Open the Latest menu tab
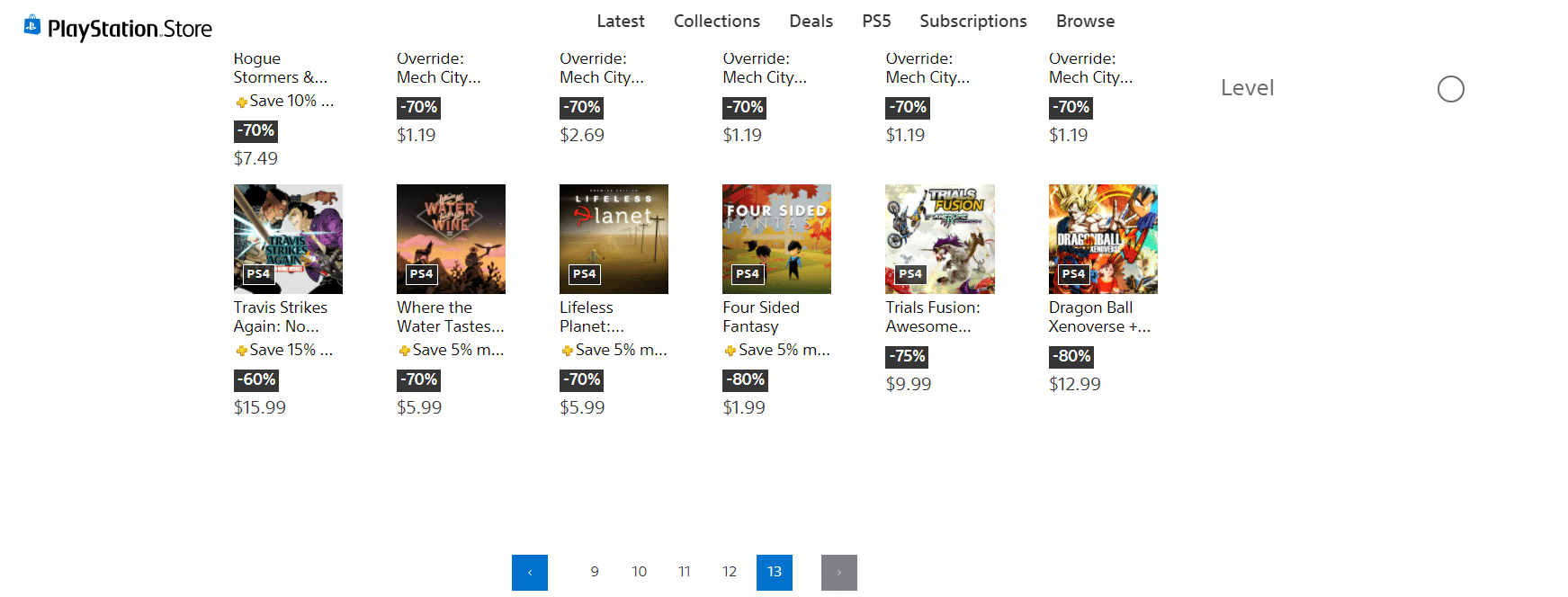Screen dimensions: 1568x597 point(620,21)
